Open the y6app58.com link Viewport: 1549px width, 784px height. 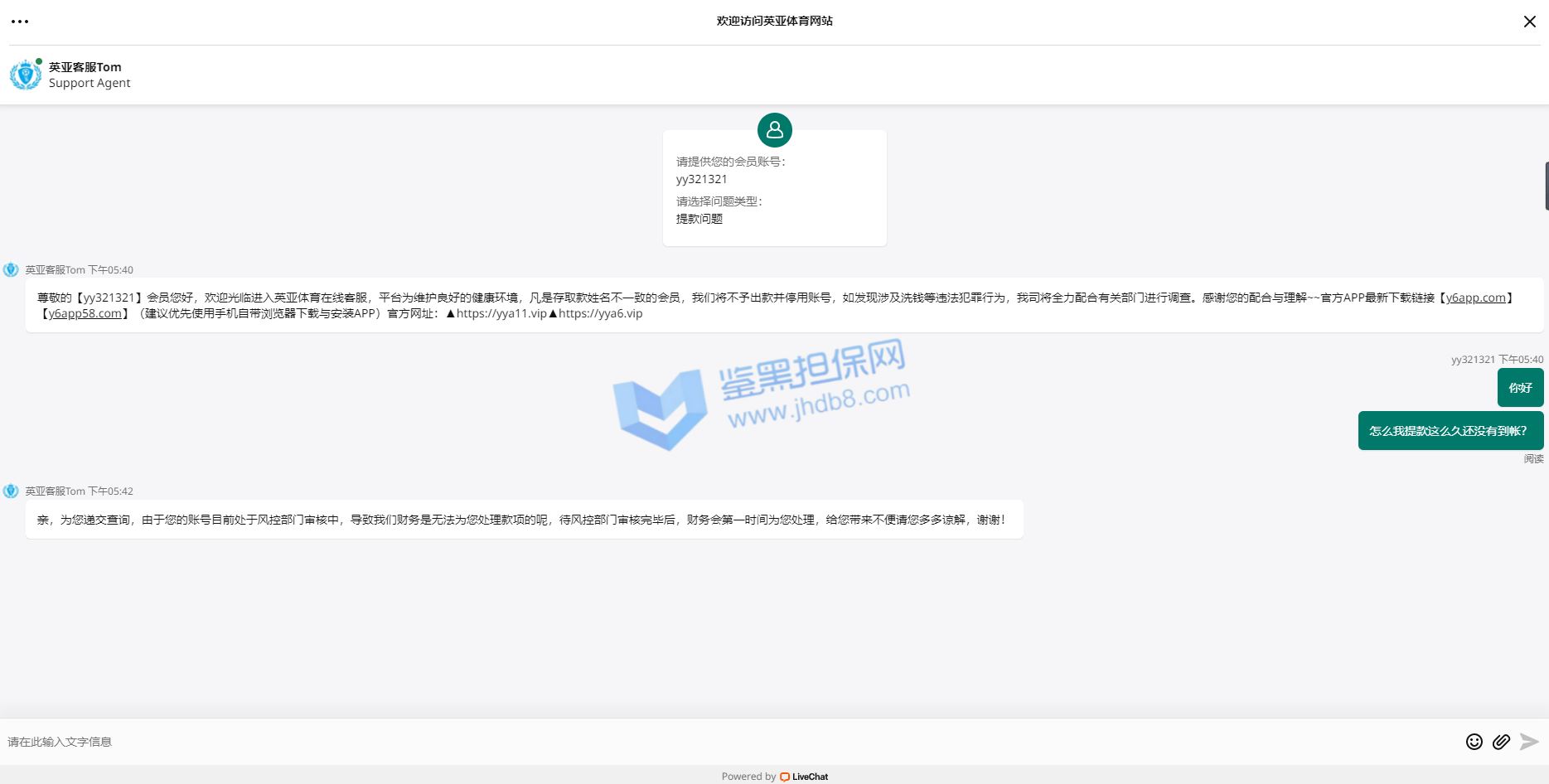(x=85, y=313)
